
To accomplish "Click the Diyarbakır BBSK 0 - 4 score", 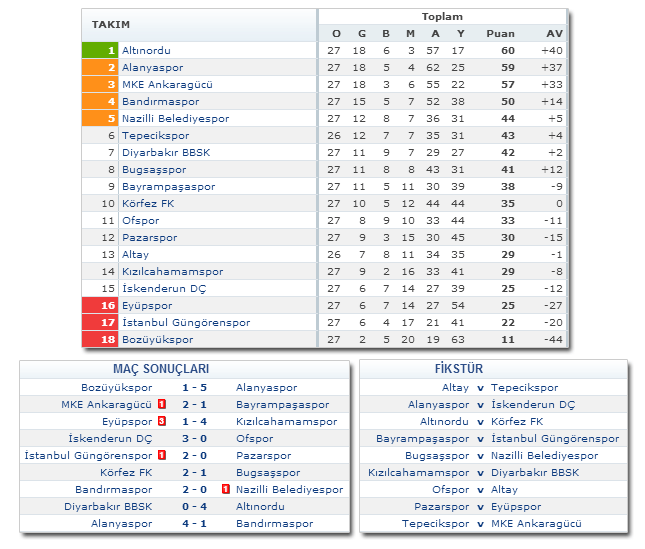I will tap(194, 507).
